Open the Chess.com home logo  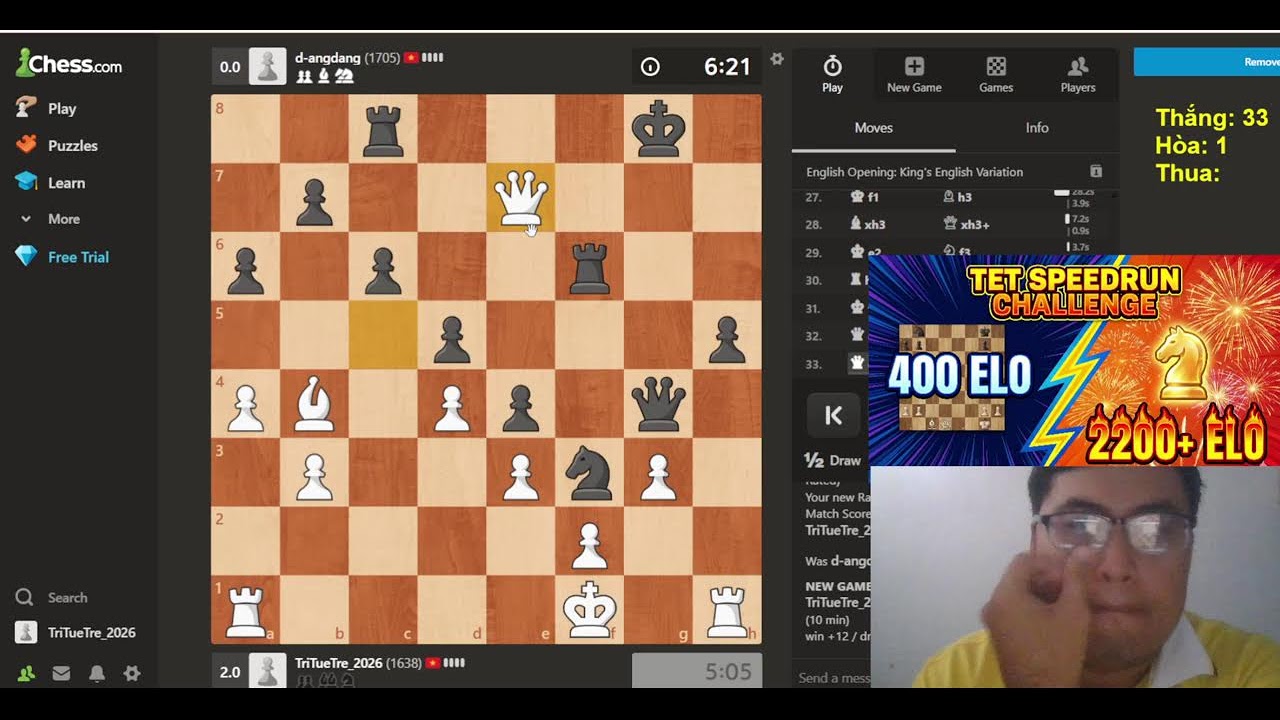[x=69, y=65]
